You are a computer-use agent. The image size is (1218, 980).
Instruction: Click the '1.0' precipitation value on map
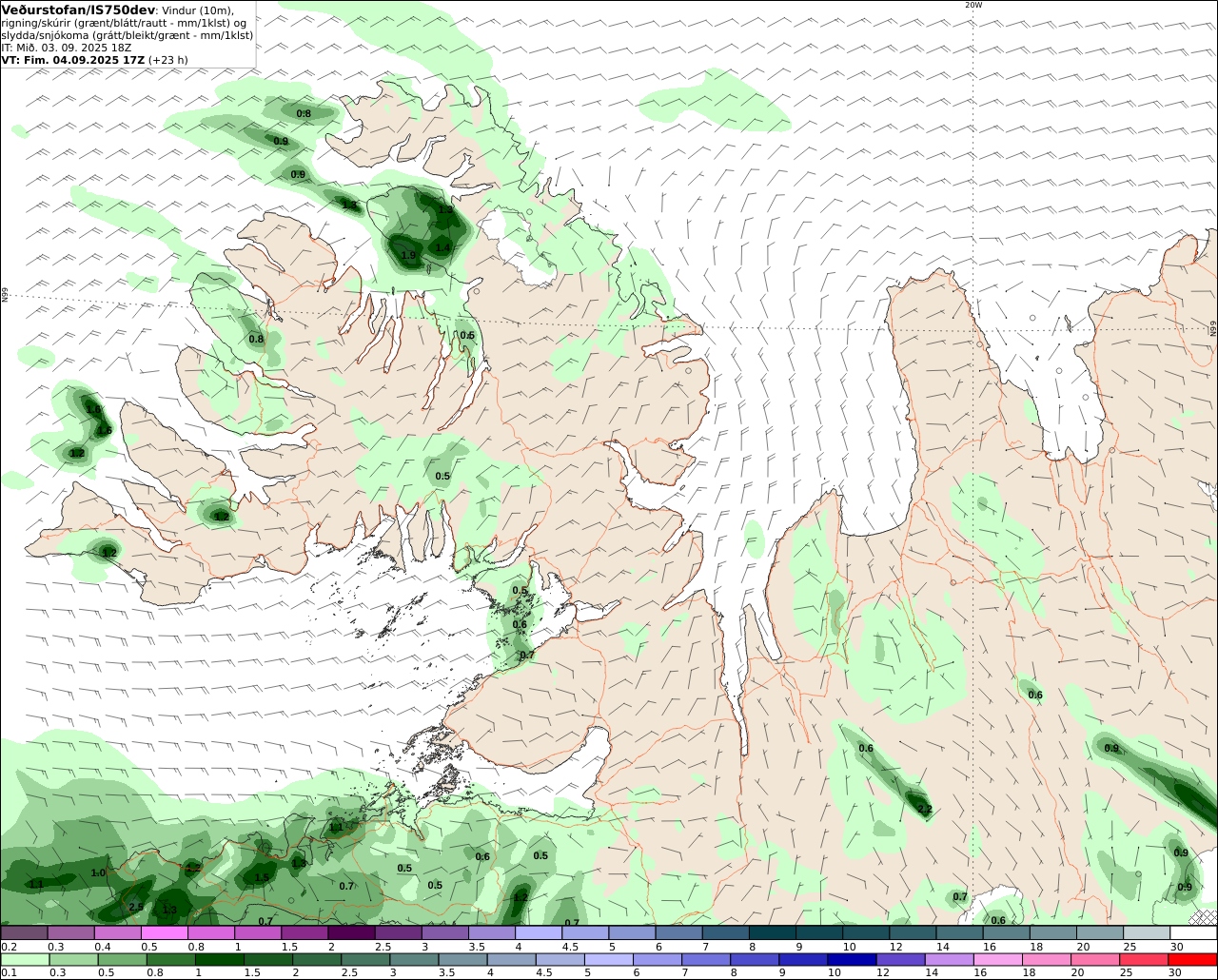(98, 872)
